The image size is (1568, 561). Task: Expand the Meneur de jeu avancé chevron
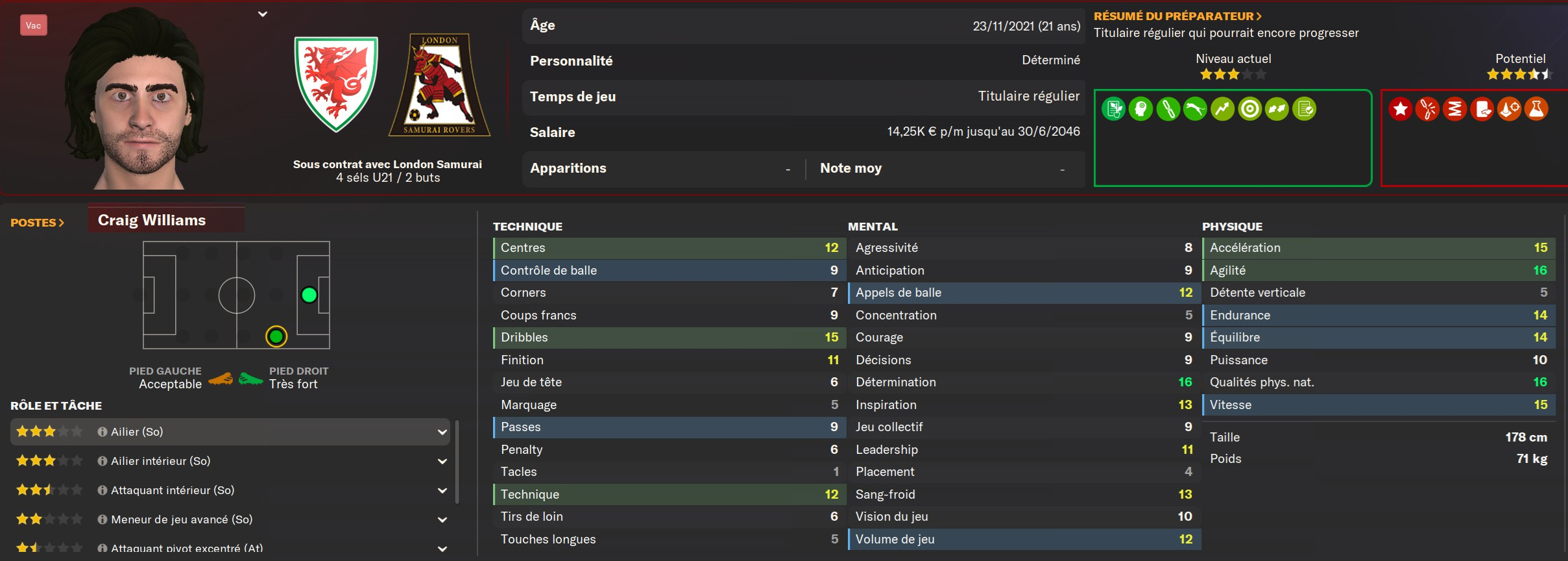pos(442,519)
